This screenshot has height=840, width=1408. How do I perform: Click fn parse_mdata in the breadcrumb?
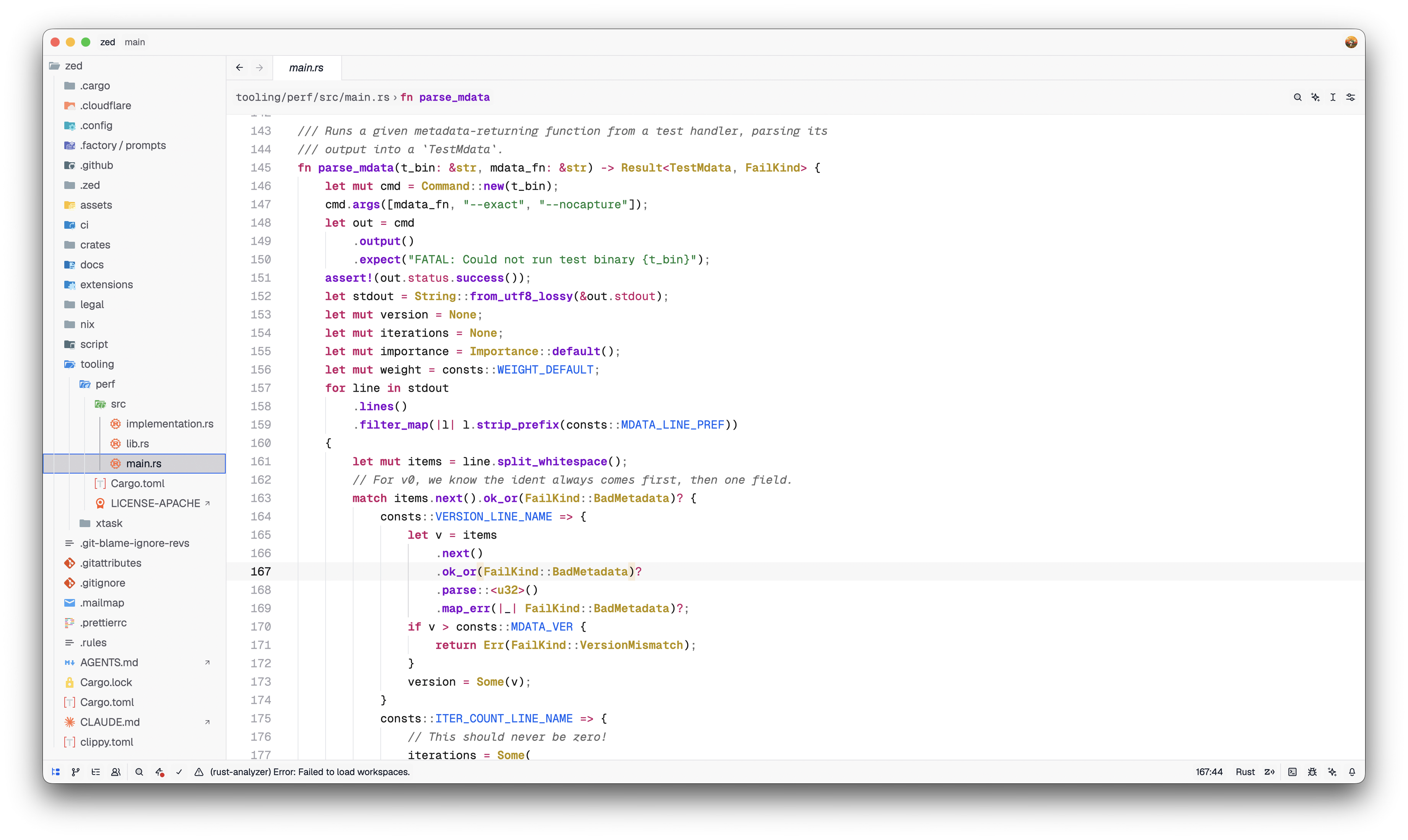click(445, 98)
